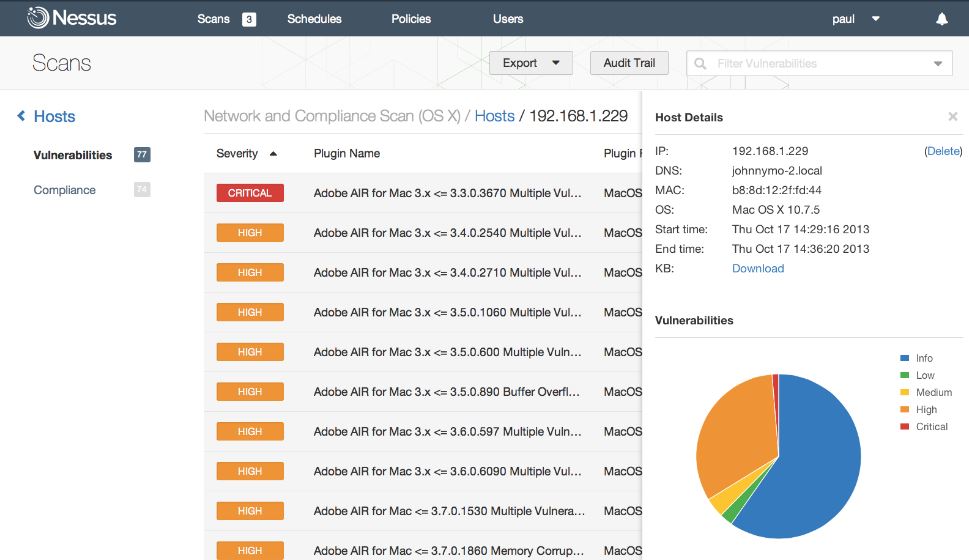The height and width of the screenshot is (560, 969).
Task: Toggle the Severity column sort arrow
Action: click(x=273, y=154)
